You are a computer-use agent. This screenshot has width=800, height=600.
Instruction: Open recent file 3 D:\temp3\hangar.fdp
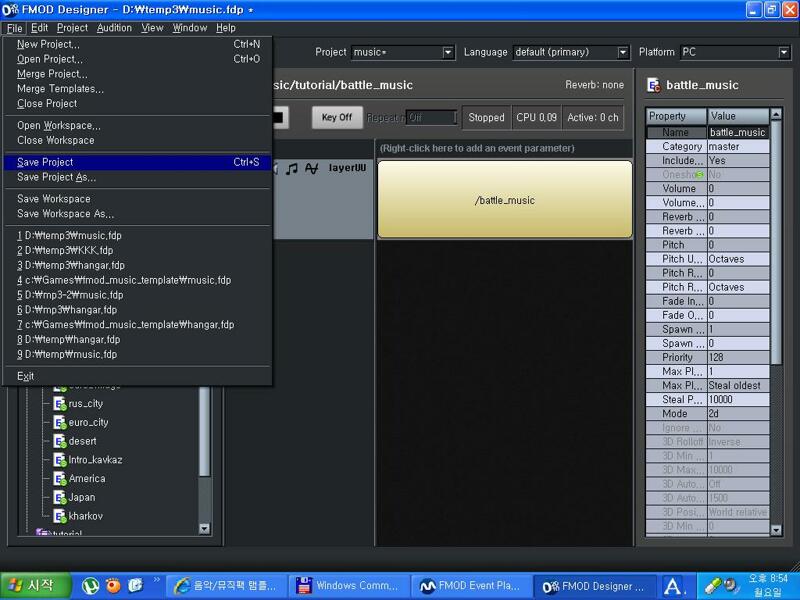pyautogui.click(x=137, y=265)
